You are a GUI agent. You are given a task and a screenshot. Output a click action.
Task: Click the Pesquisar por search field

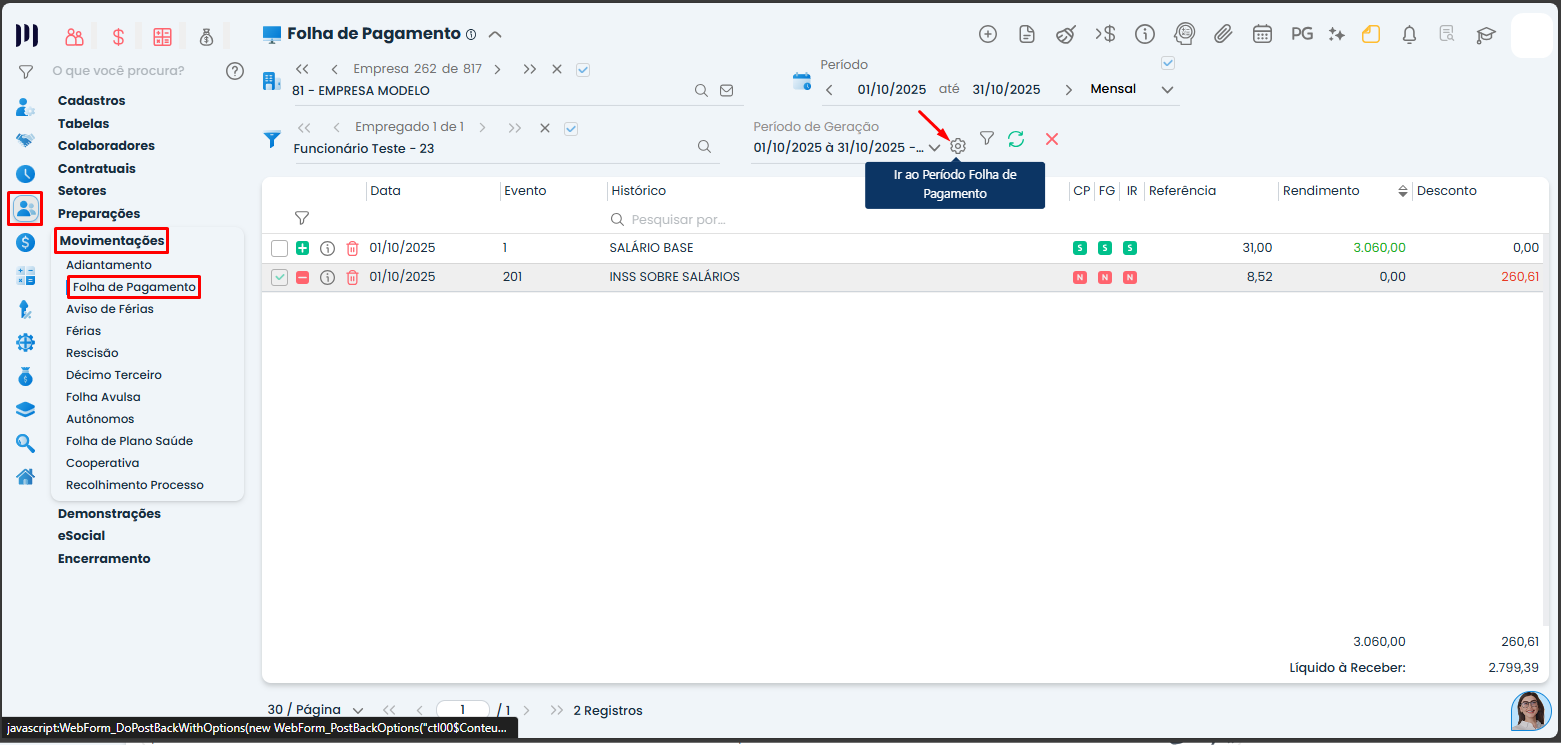678,219
